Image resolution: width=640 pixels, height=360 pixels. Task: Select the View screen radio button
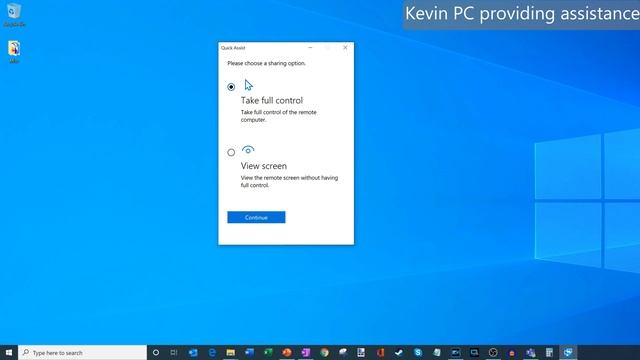tap(231, 152)
